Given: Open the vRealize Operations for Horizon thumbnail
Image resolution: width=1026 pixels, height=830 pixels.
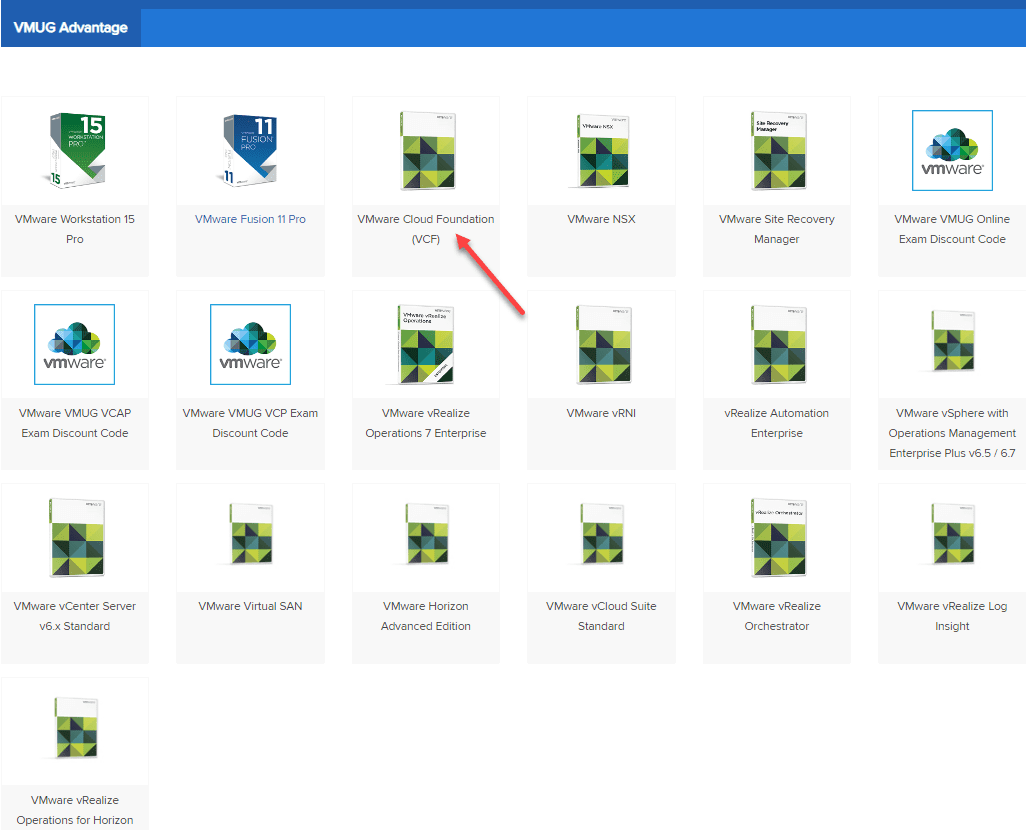Looking at the screenshot, I should [x=75, y=729].
